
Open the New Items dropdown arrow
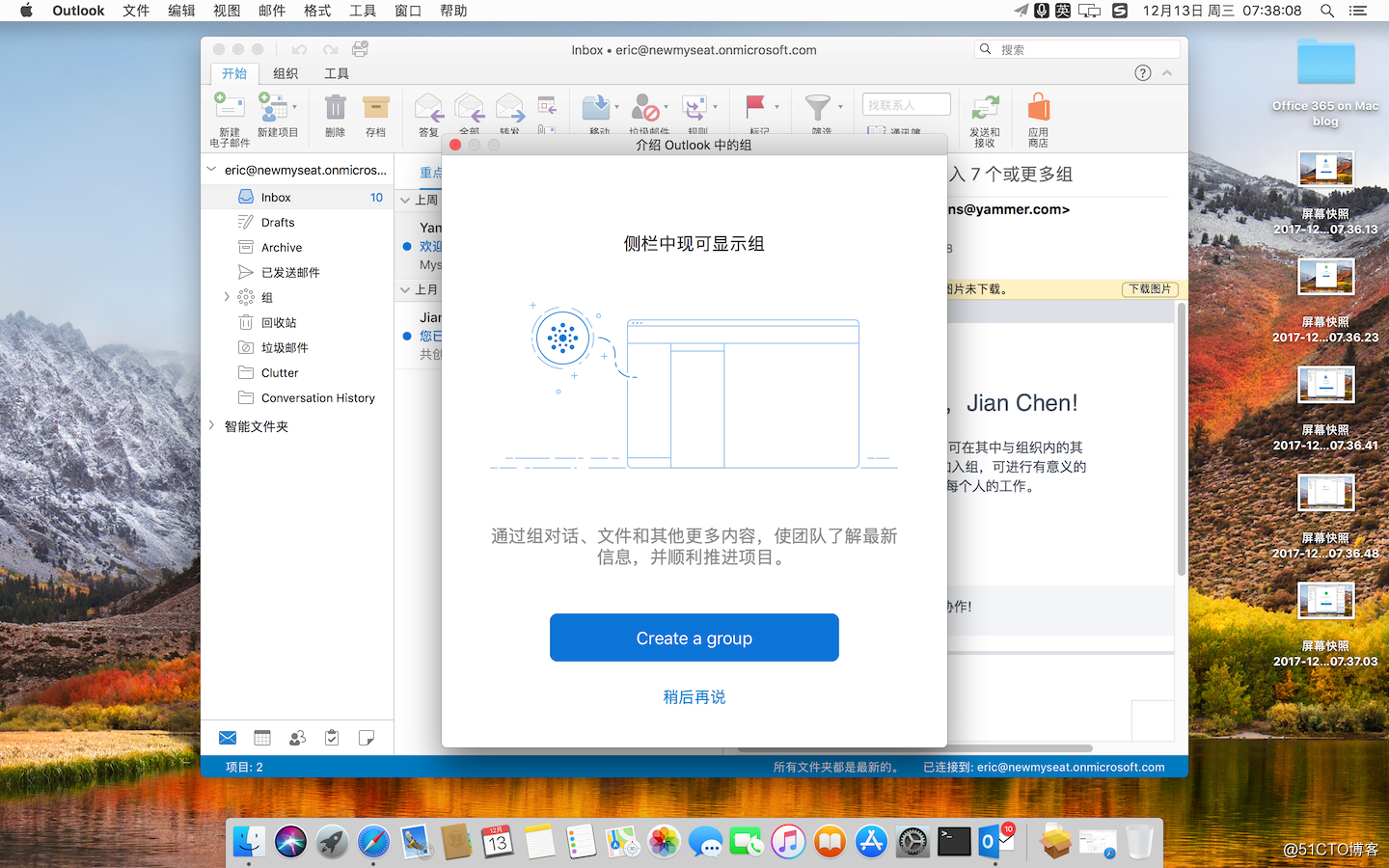[x=294, y=107]
